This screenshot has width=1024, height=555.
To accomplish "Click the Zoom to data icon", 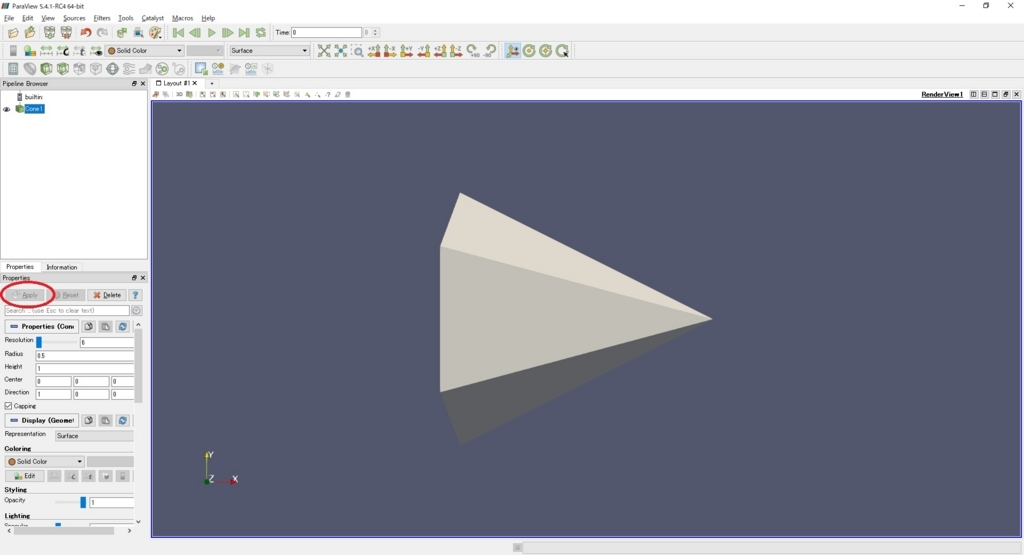I will [x=341, y=51].
